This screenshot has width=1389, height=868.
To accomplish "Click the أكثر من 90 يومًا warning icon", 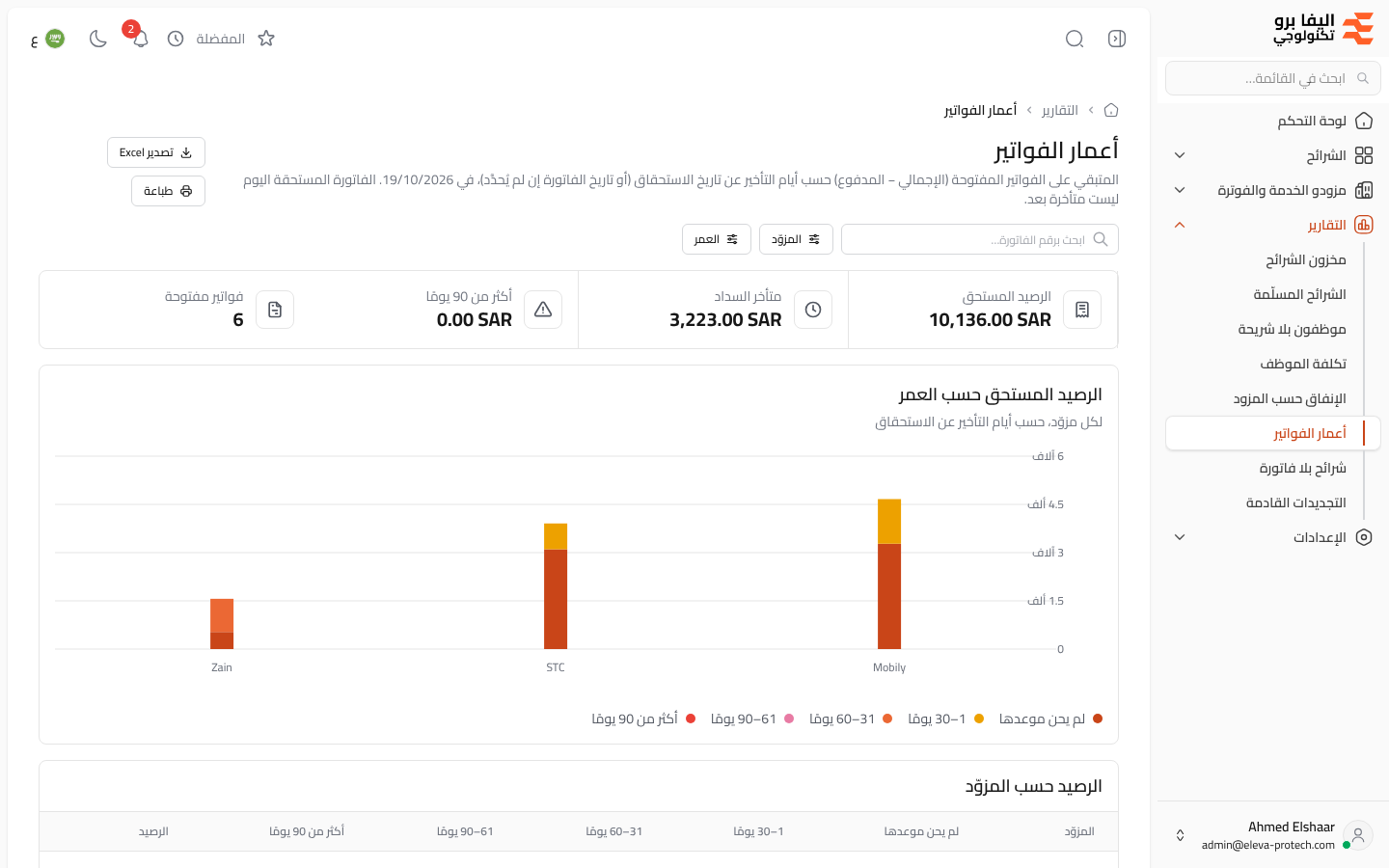I will [x=543, y=310].
